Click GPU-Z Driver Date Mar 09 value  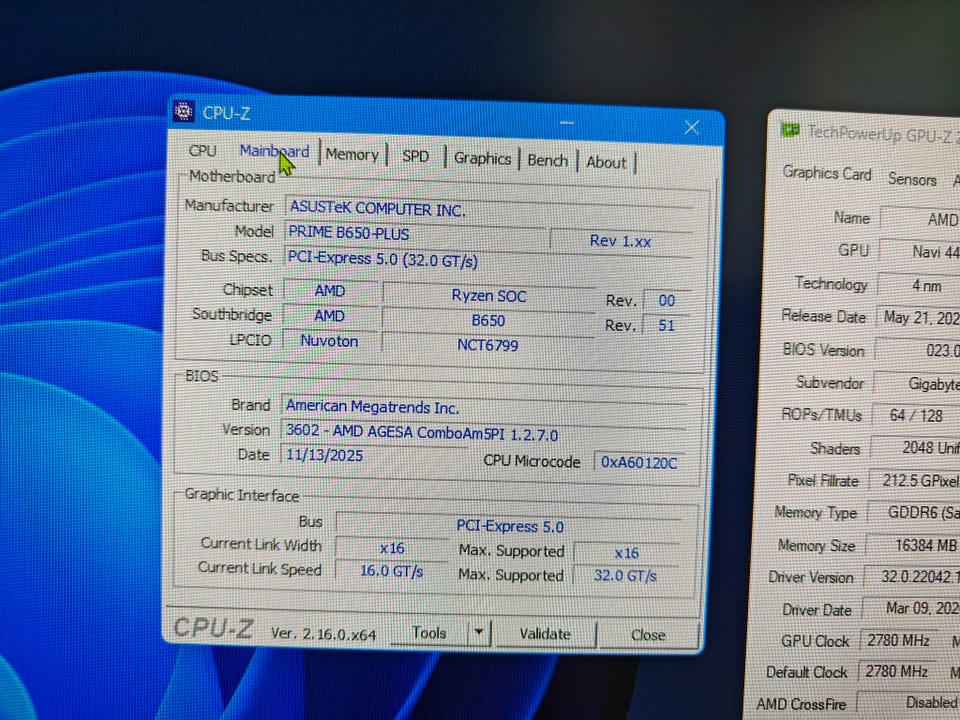(x=912, y=608)
